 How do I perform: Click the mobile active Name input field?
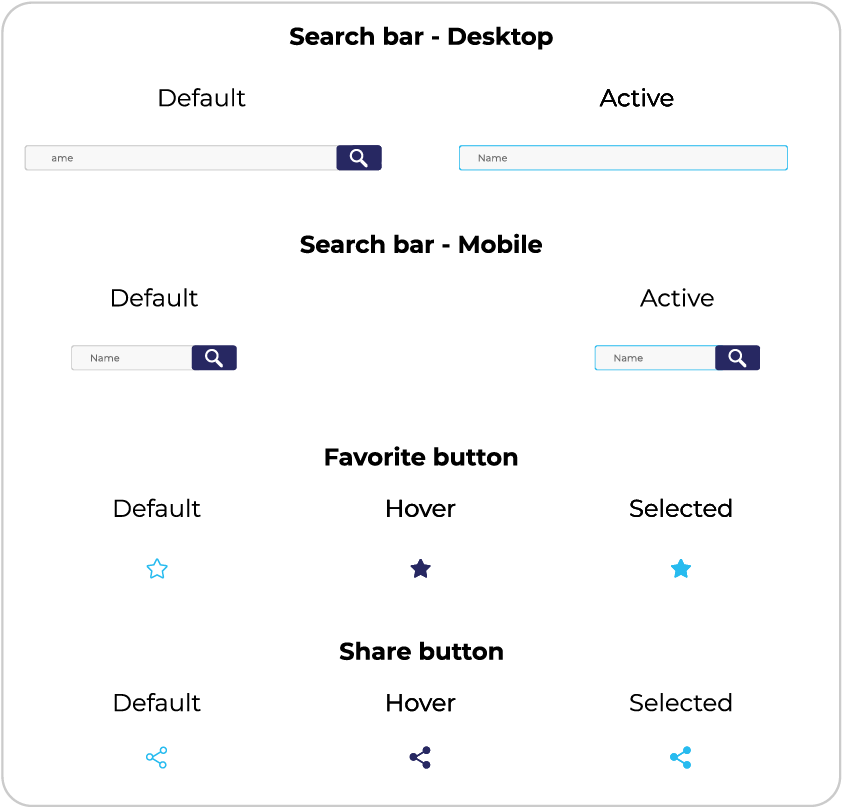tap(655, 358)
